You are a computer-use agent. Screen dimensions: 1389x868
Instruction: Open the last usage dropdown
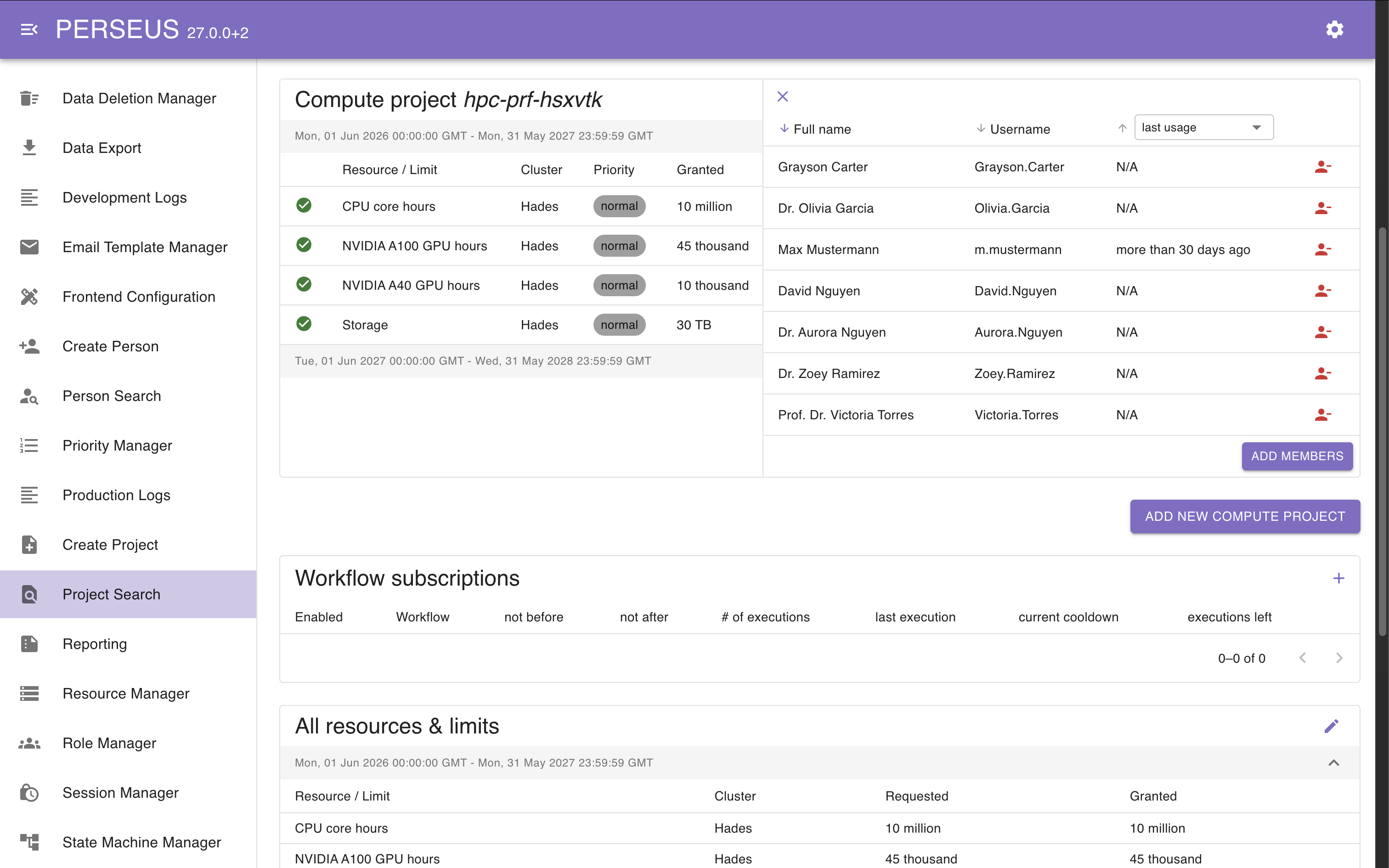pyautogui.click(x=1203, y=128)
